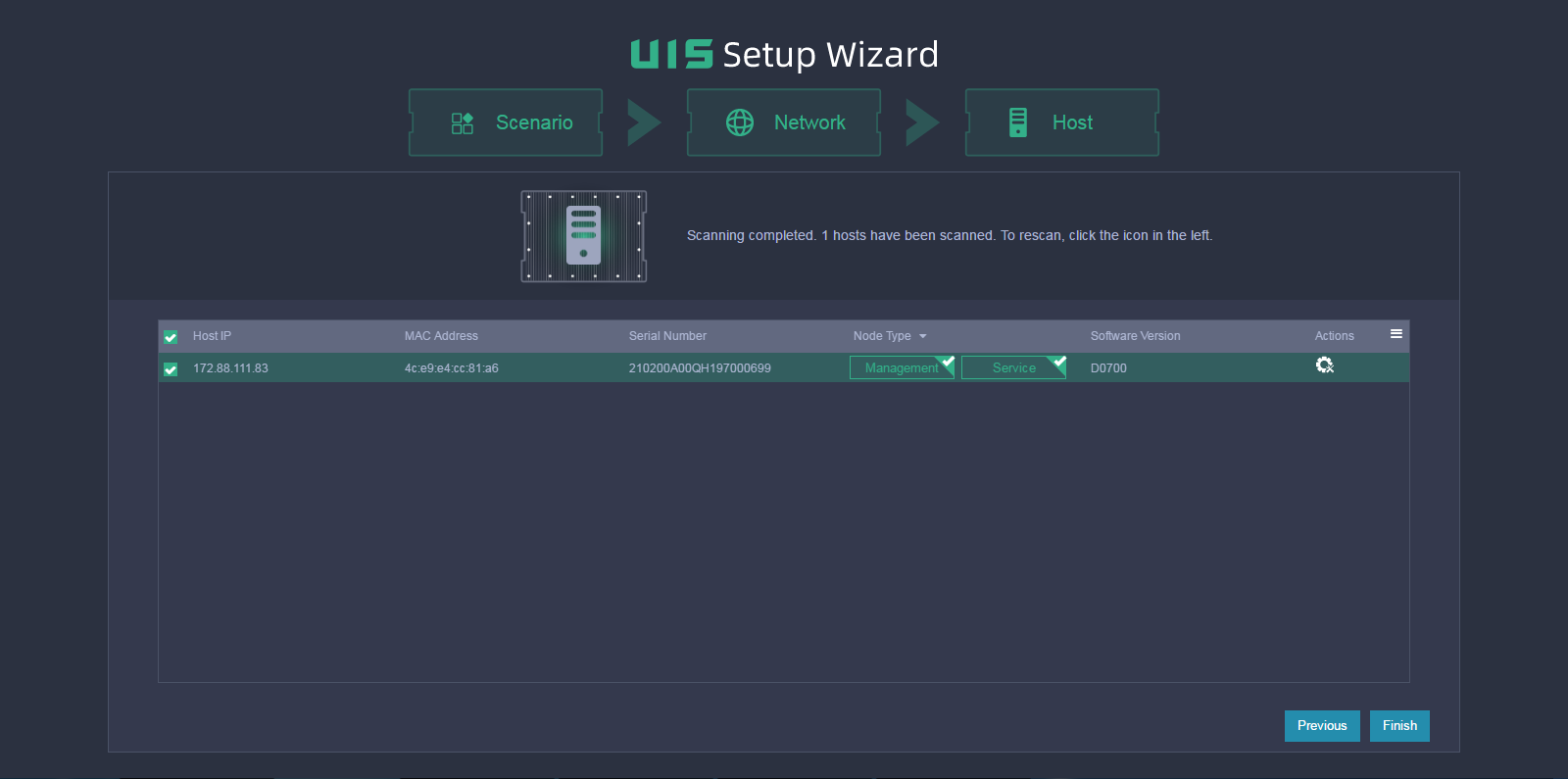Go to the Host step label
Image resolution: width=1568 pixels, height=779 pixels.
point(1072,122)
